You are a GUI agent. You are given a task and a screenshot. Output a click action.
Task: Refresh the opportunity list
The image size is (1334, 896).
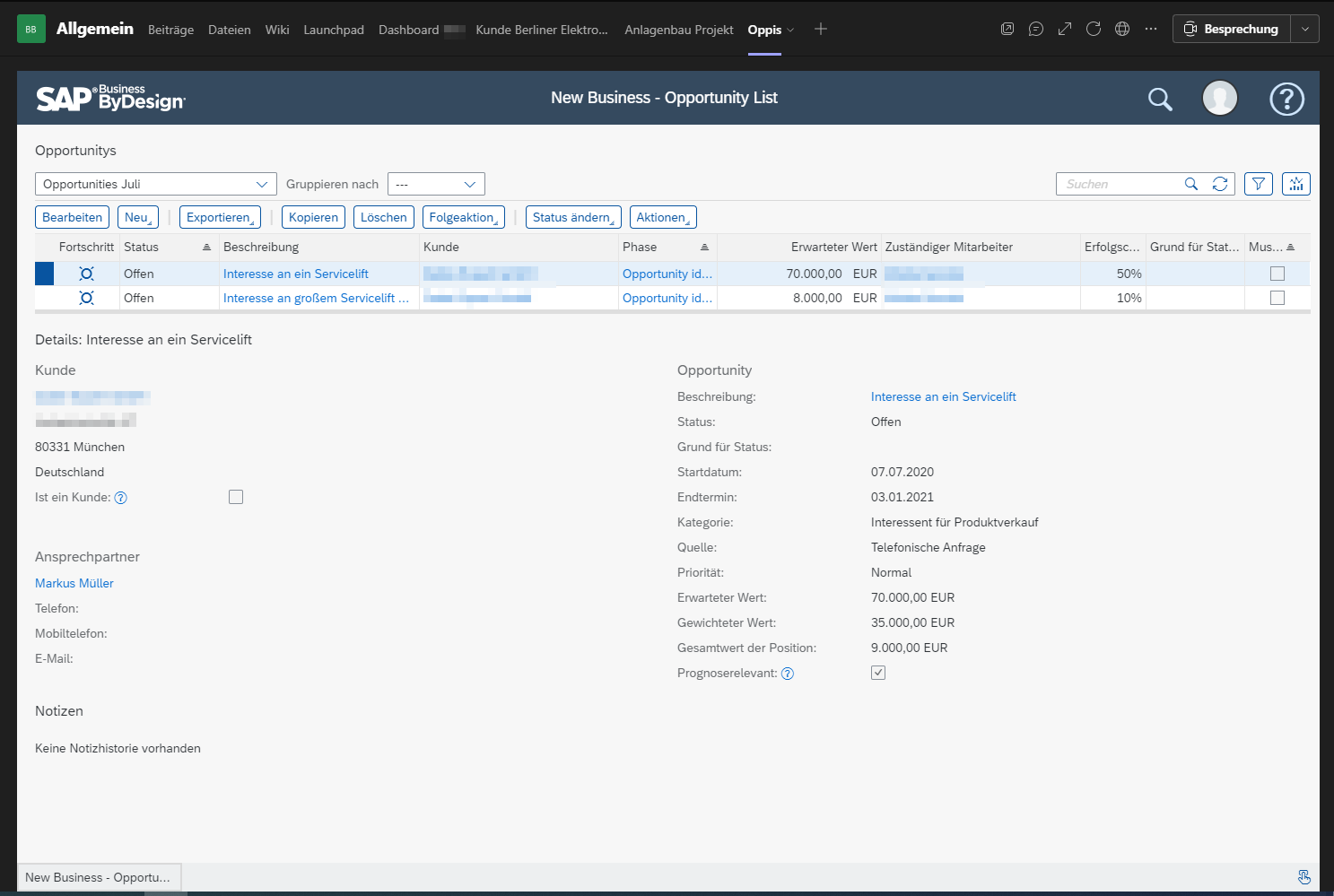(x=1220, y=184)
